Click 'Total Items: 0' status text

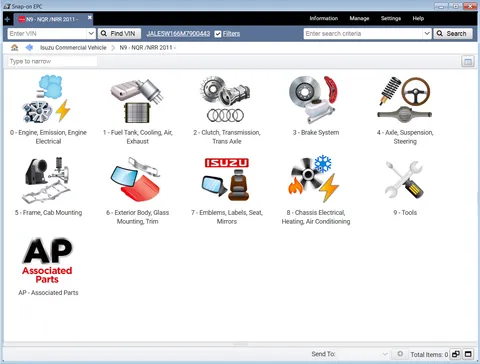[429, 354]
